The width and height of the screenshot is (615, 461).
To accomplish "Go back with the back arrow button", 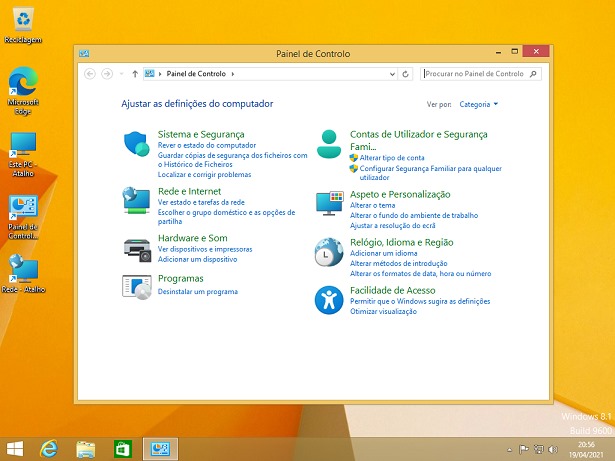I will [90, 74].
